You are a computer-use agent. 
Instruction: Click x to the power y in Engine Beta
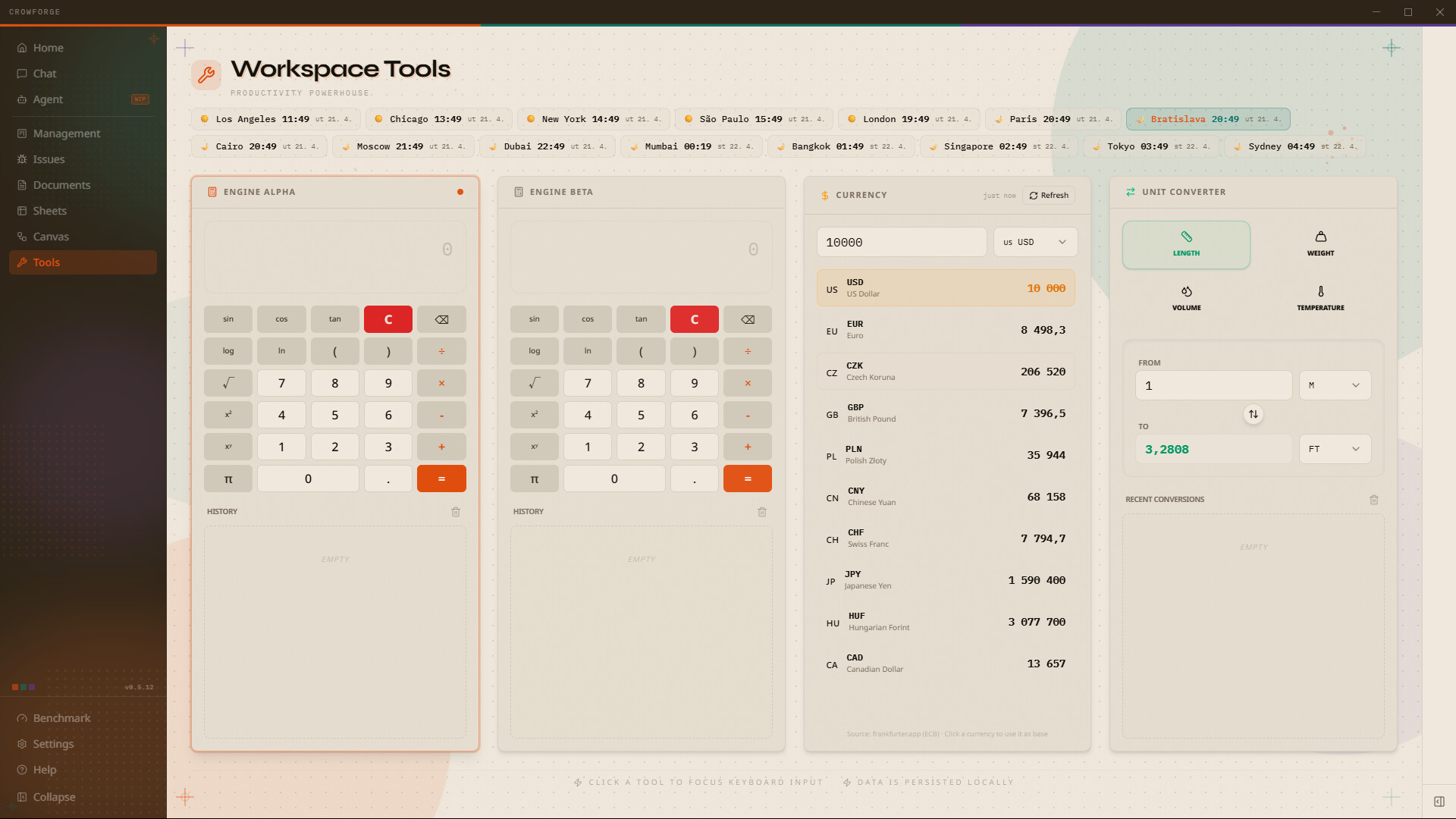click(535, 447)
